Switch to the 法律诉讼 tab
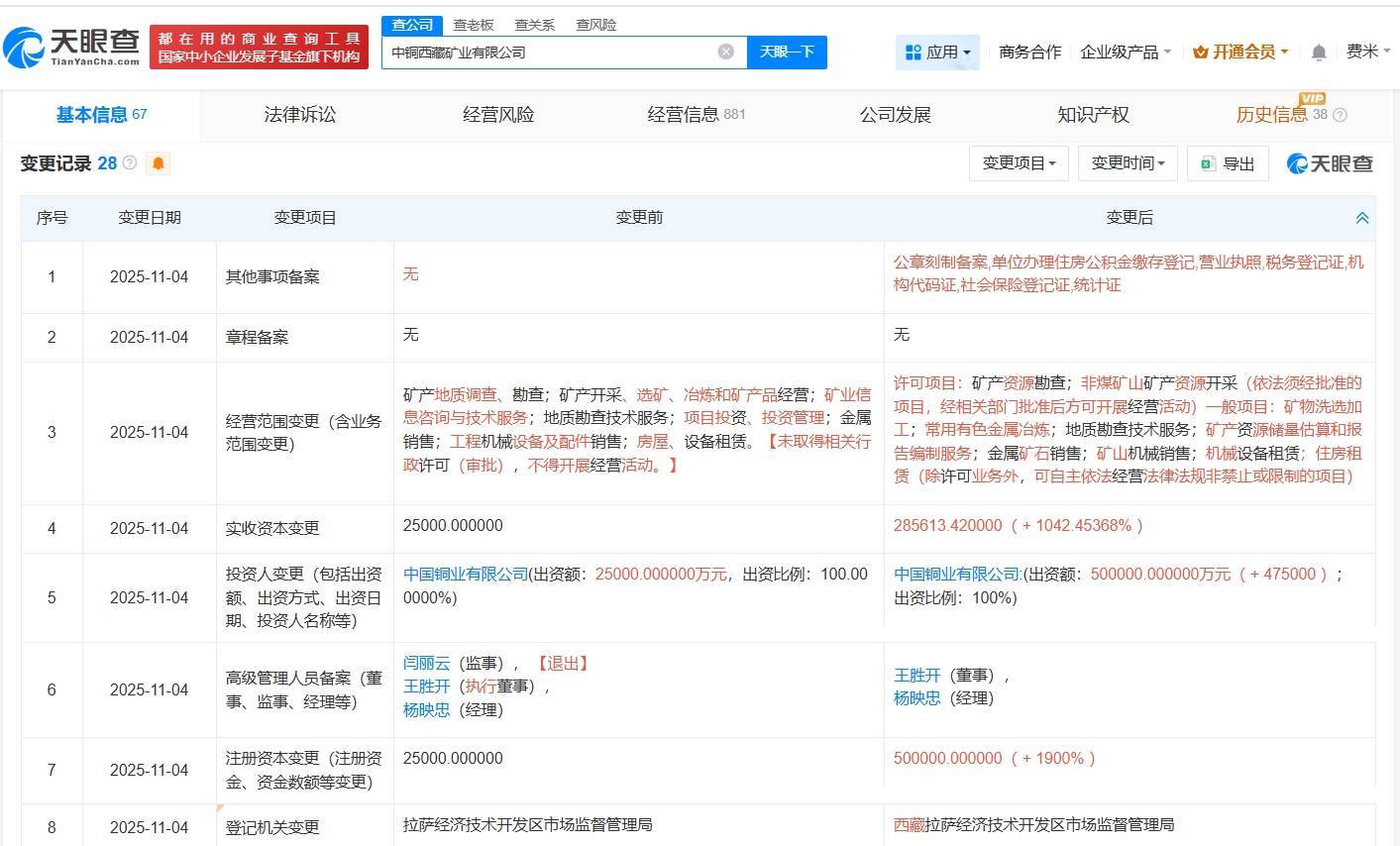1400x846 pixels. (299, 114)
